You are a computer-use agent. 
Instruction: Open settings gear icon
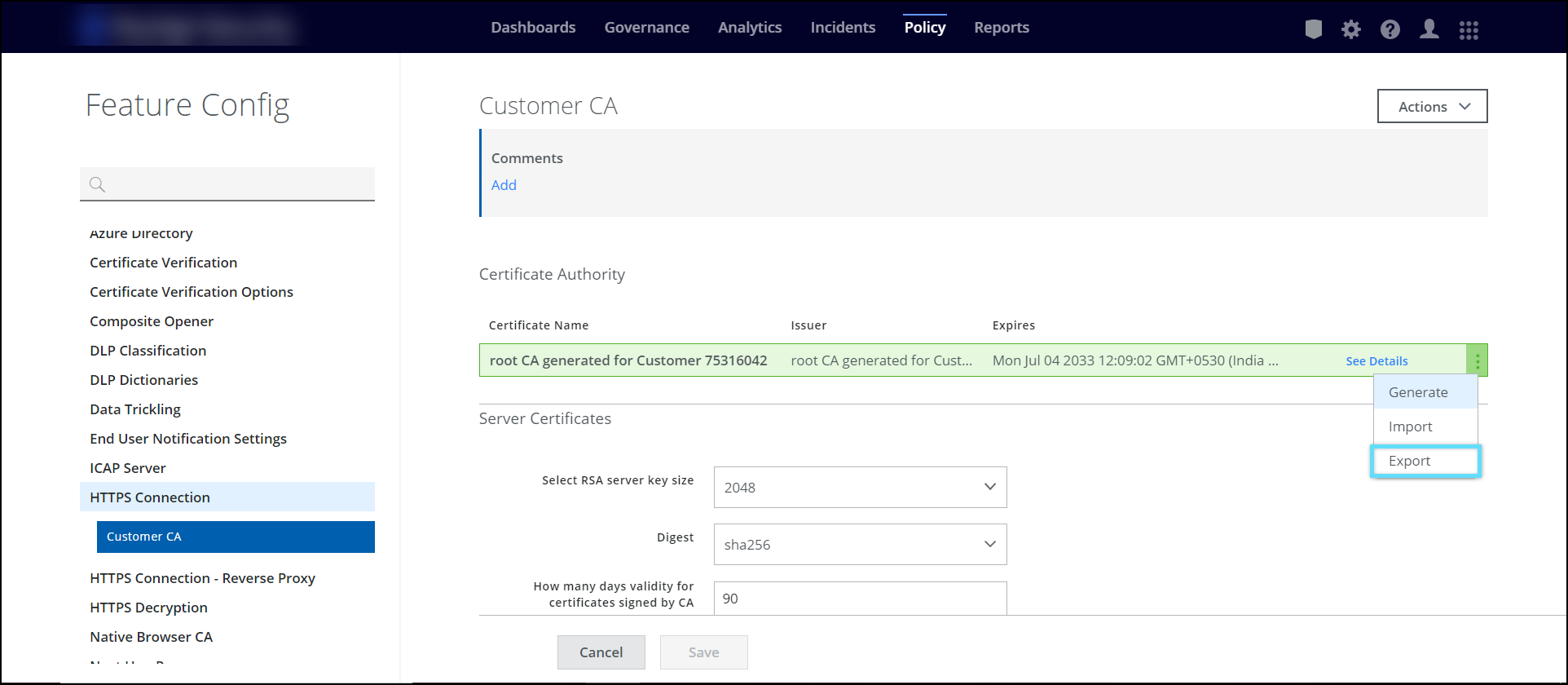click(x=1351, y=29)
